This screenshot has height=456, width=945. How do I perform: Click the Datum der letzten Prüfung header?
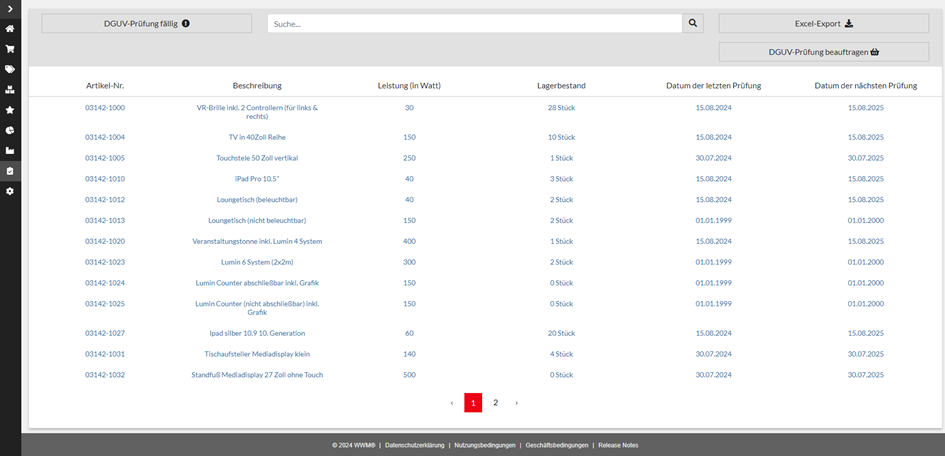[714, 86]
